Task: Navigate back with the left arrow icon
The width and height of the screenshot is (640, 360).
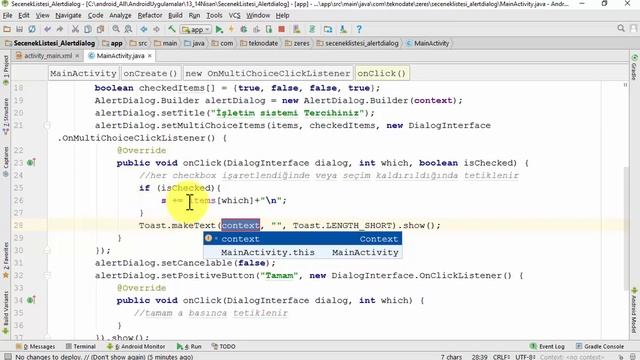Action: pyautogui.click(x=144, y=29)
